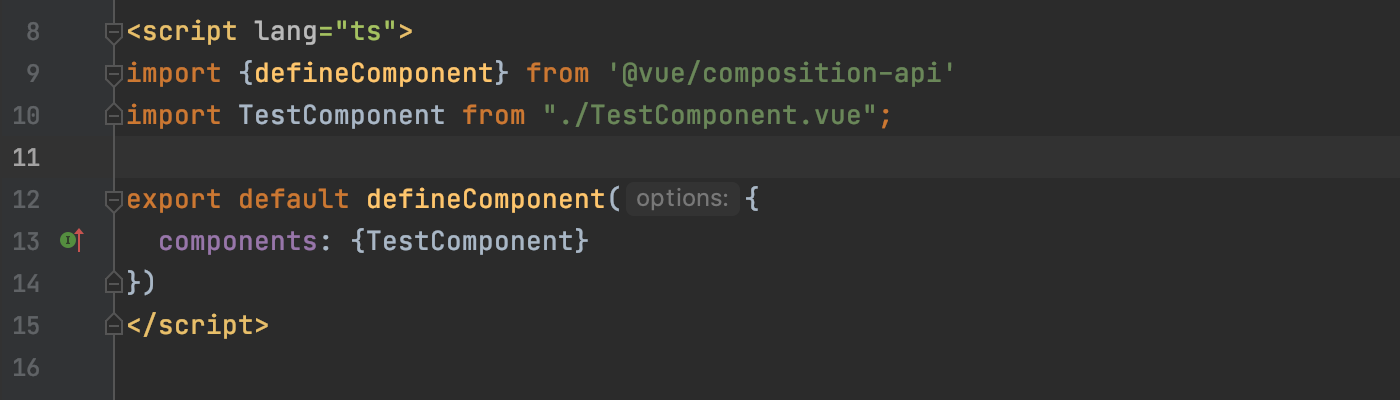The image size is (1400, 400).
Task: Click the fold end marker on line 14
Action: click(114, 283)
